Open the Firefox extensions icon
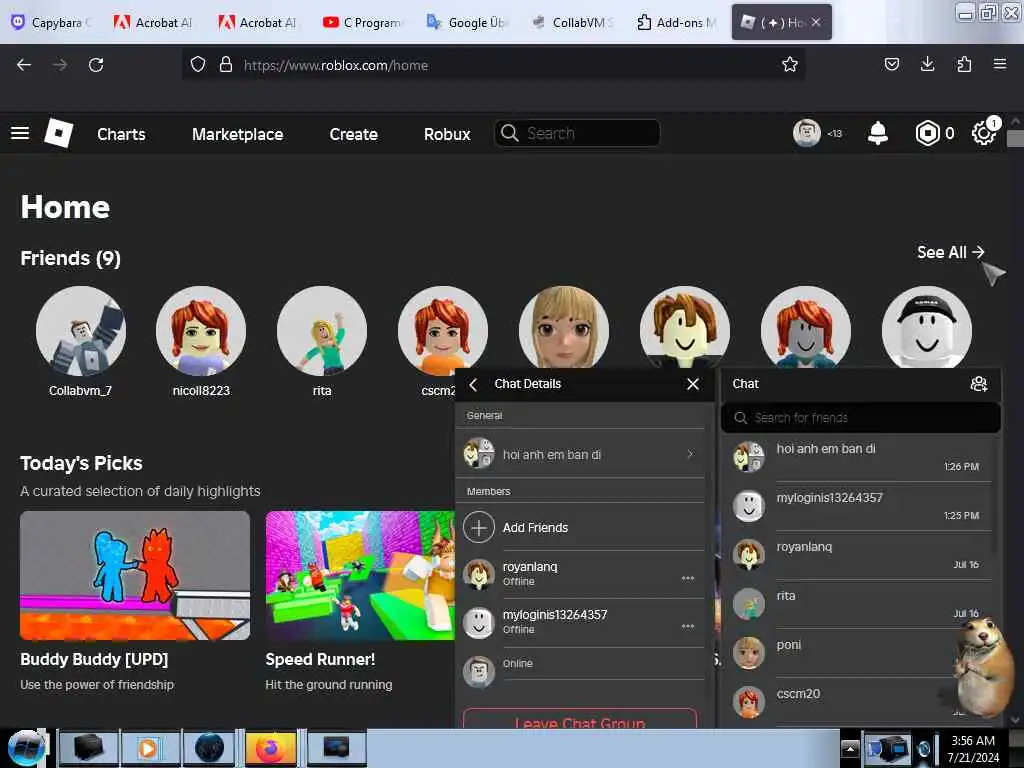The image size is (1024, 768). [964, 64]
